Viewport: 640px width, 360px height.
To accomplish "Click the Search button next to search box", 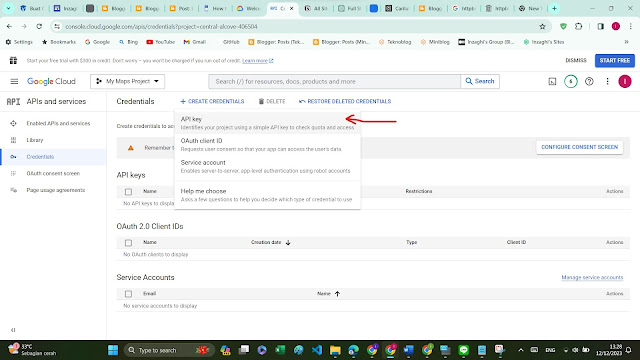I will 480,81.
